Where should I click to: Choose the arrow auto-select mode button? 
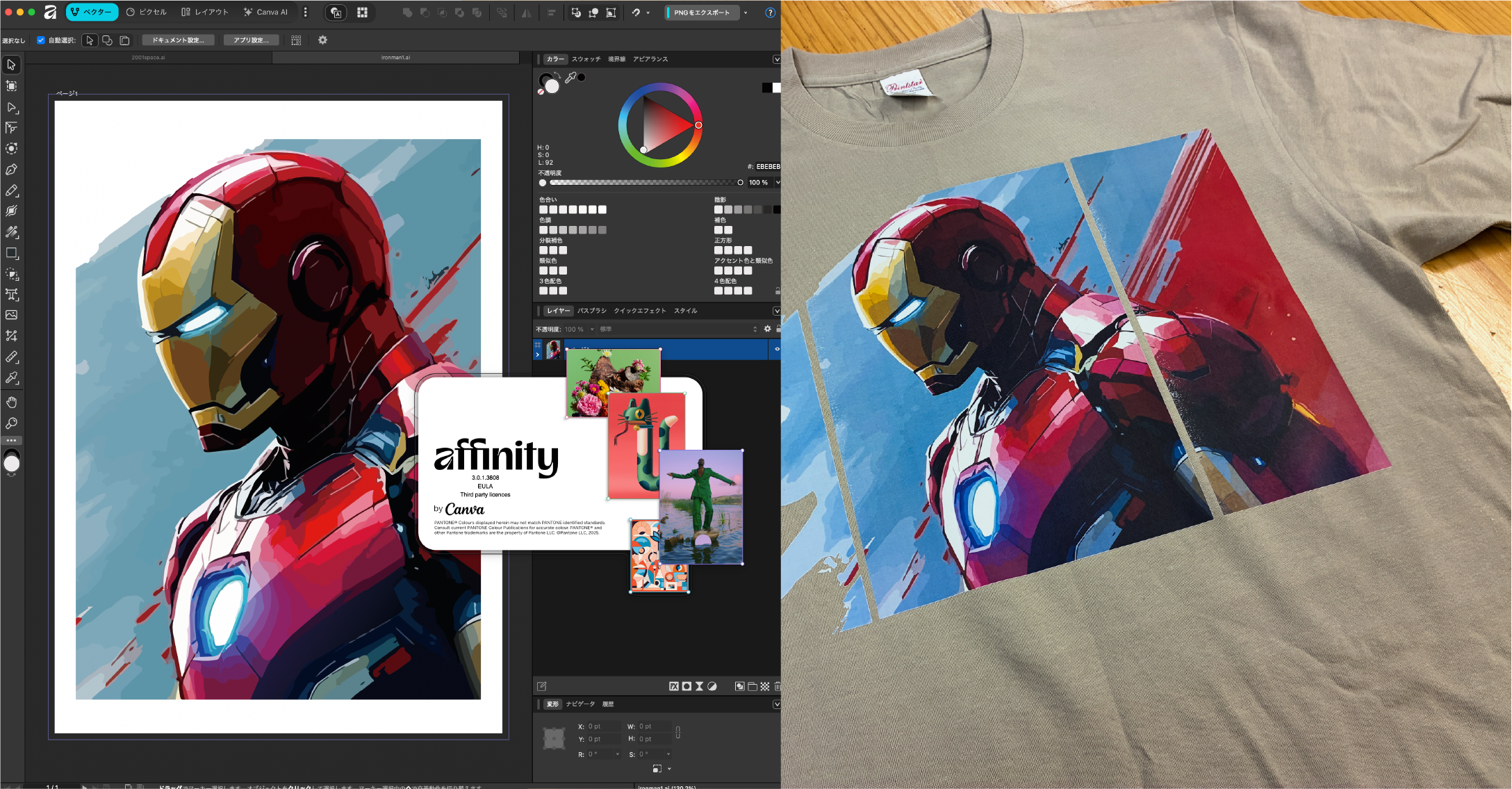(x=90, y=40)
